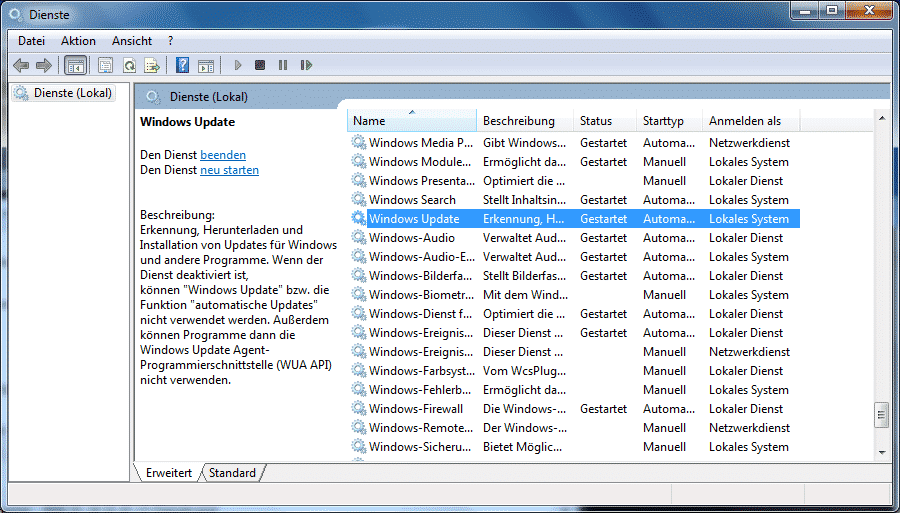This screenshot has width=900, height=513.
Task: Click gear icon of Windows-Remote... row
Action: (x=359, y=428)
